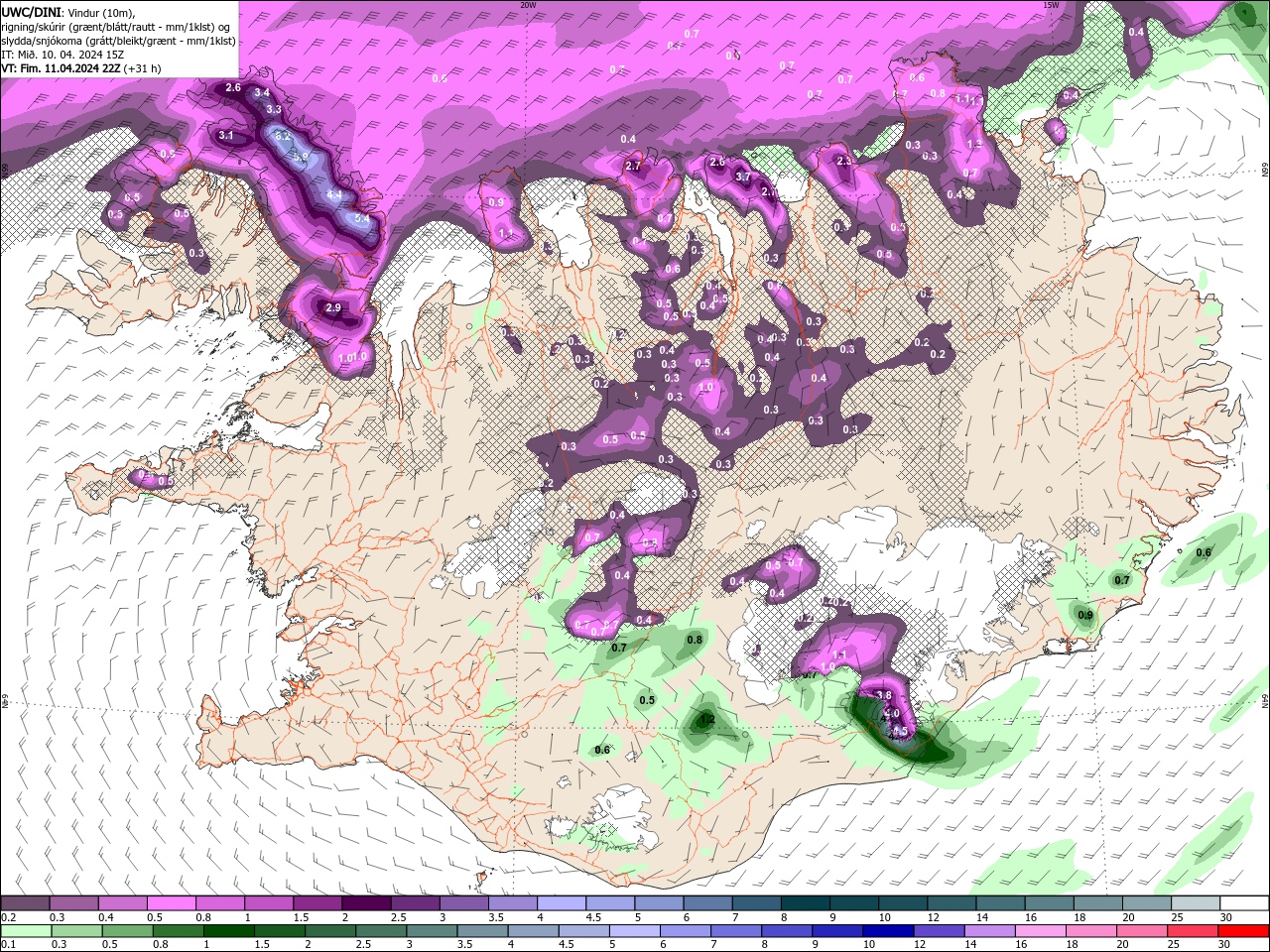The height and width of the screenshot is (952, 1270).
Task: Click the bright red lower swatch at 30
Action: (1244, 931)
